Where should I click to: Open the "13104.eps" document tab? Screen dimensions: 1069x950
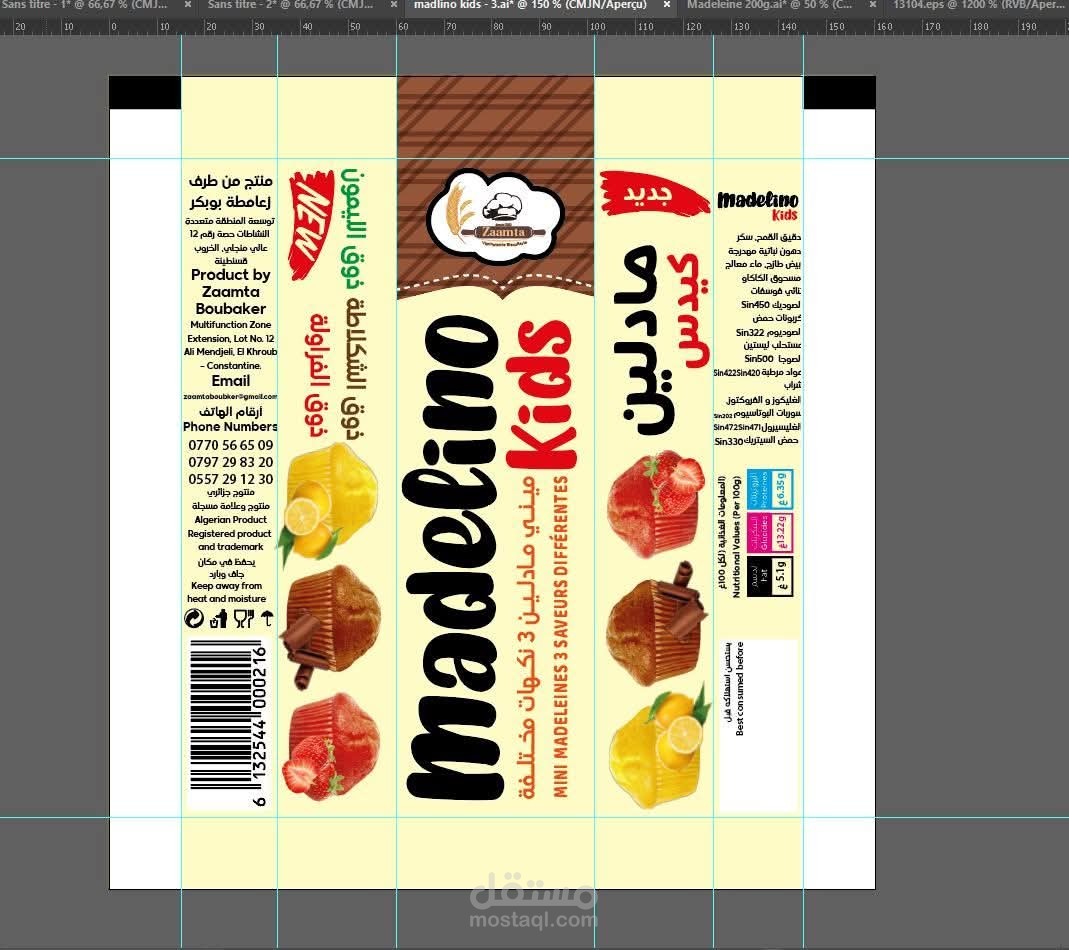[980, 5]
